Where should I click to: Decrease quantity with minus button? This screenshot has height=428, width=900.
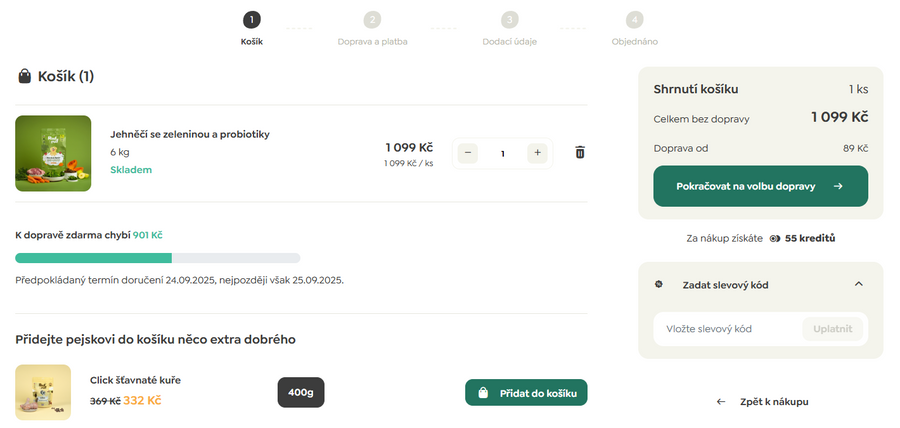coord(467,153)
